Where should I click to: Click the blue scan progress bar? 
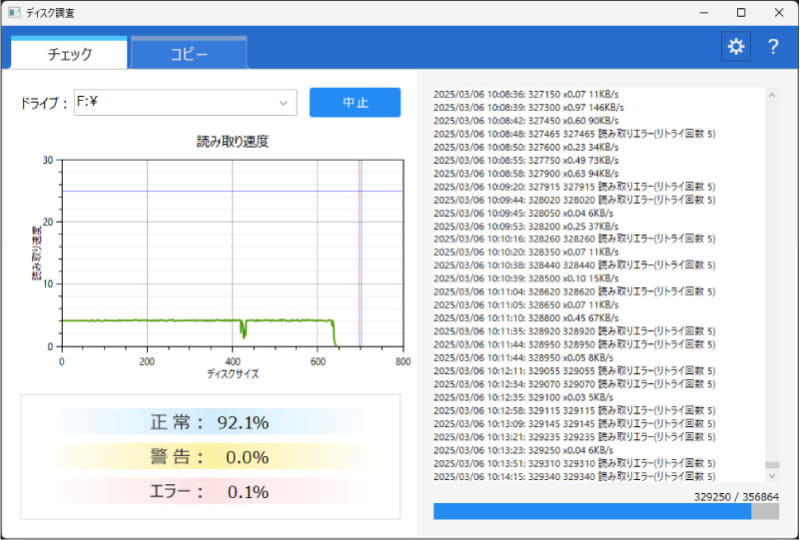click(x=592, y=511)
